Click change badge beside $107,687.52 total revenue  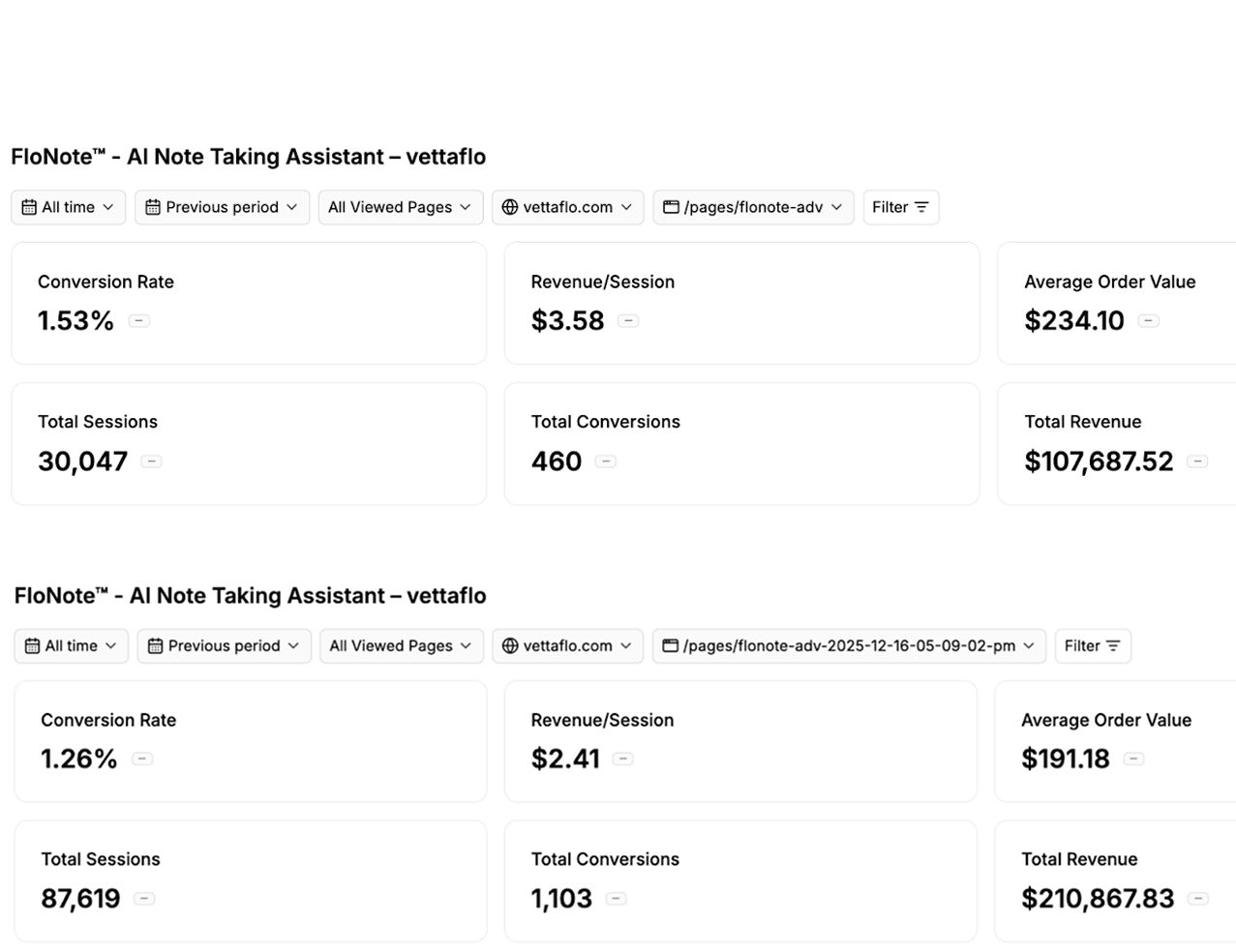pos(1197,461)
